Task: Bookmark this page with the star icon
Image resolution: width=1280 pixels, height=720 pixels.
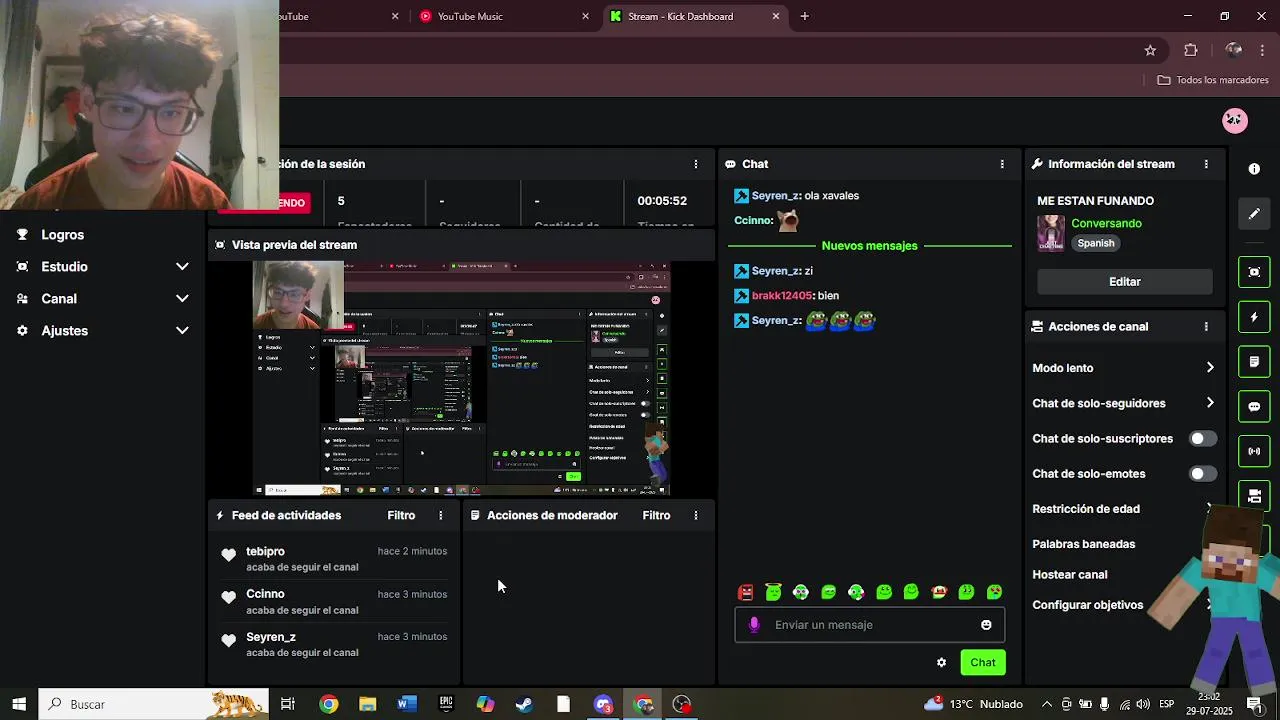Action: (1150, 50)
